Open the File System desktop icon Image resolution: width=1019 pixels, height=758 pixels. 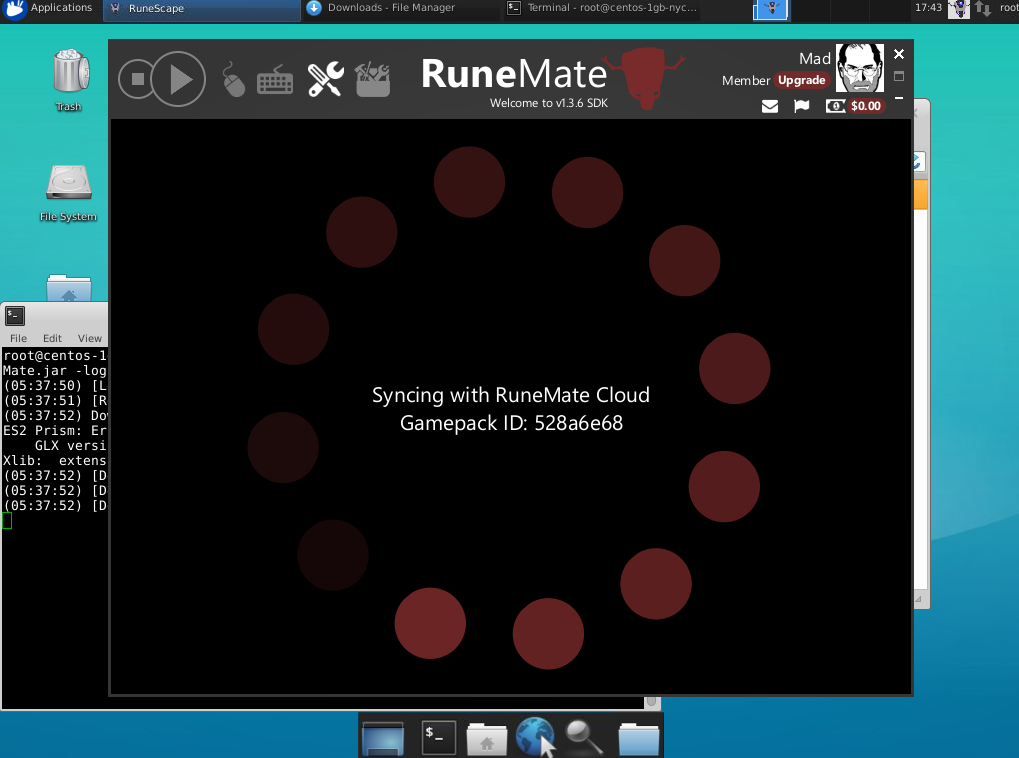click(x=68, y=190)
